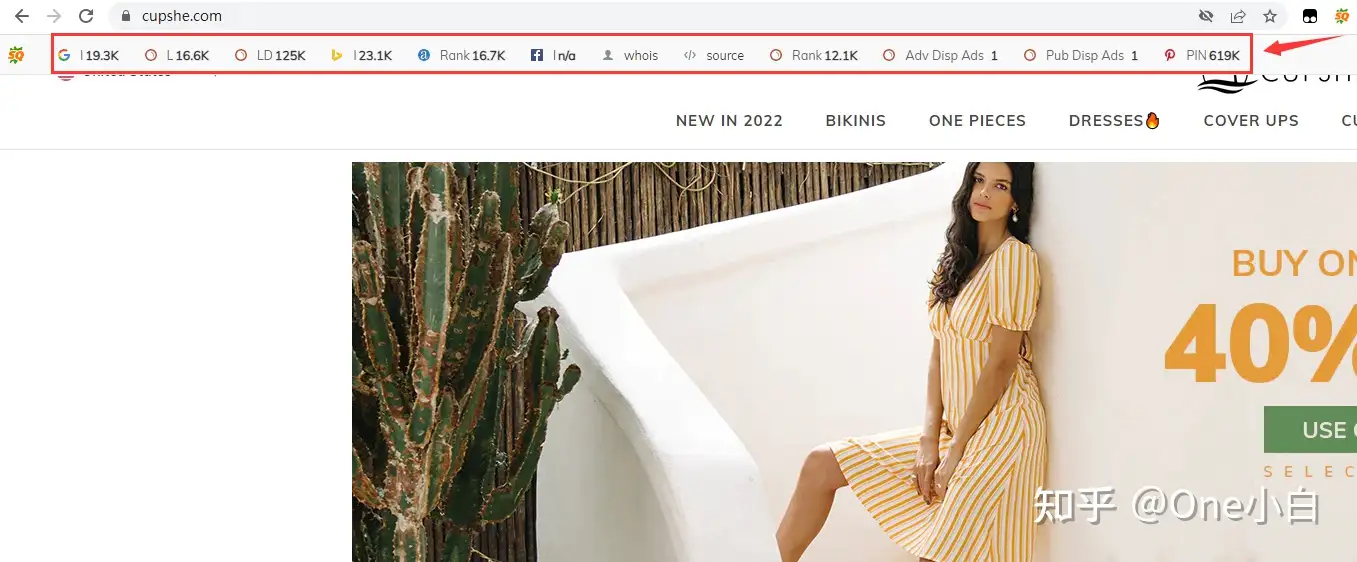Screen dimensions: 1357x562
Task: Open Alexa Rank 16.7K parameter
Action: point(462,56)
